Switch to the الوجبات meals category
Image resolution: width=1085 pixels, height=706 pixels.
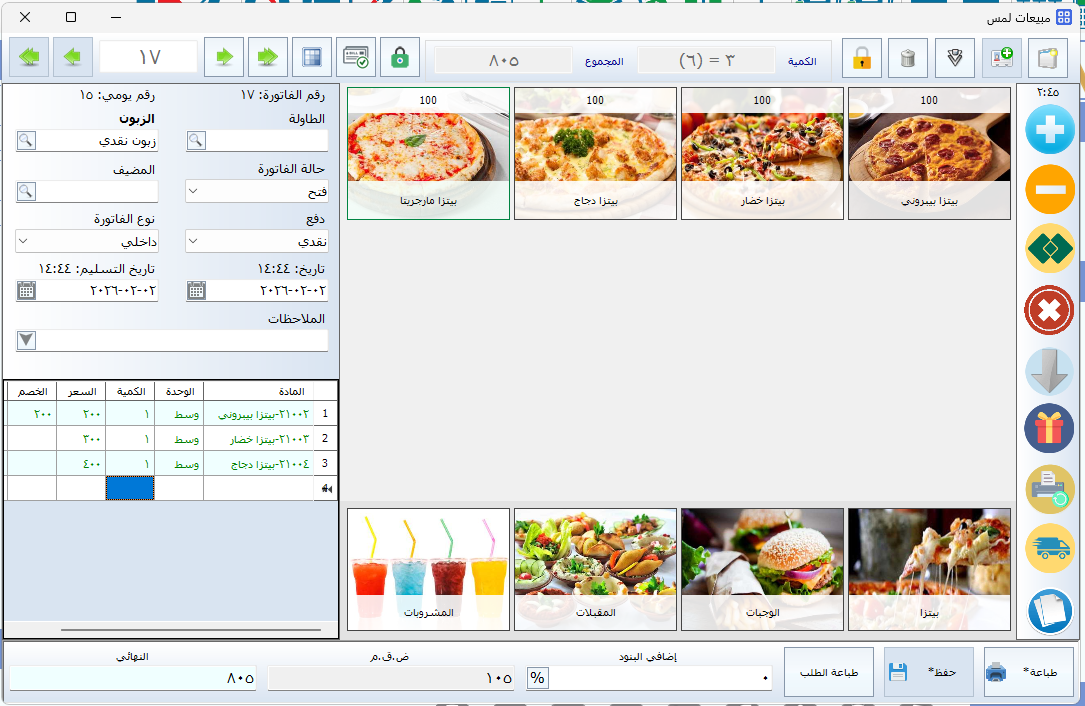click(x=762, y=569)
